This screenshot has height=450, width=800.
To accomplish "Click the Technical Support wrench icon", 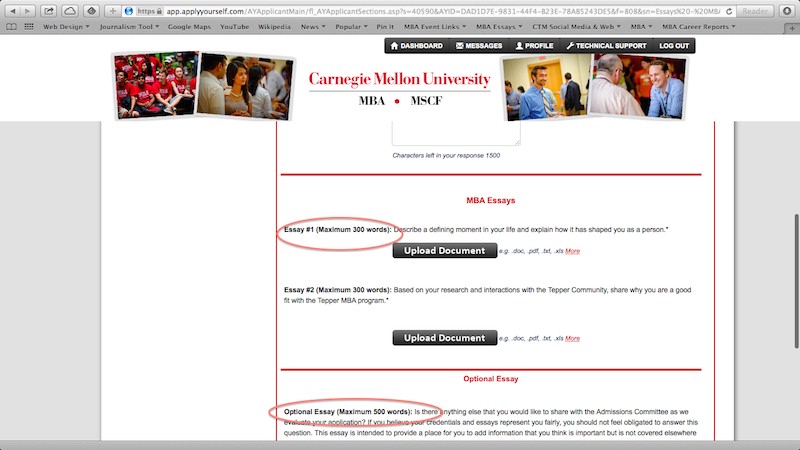I will click(570, 45).
